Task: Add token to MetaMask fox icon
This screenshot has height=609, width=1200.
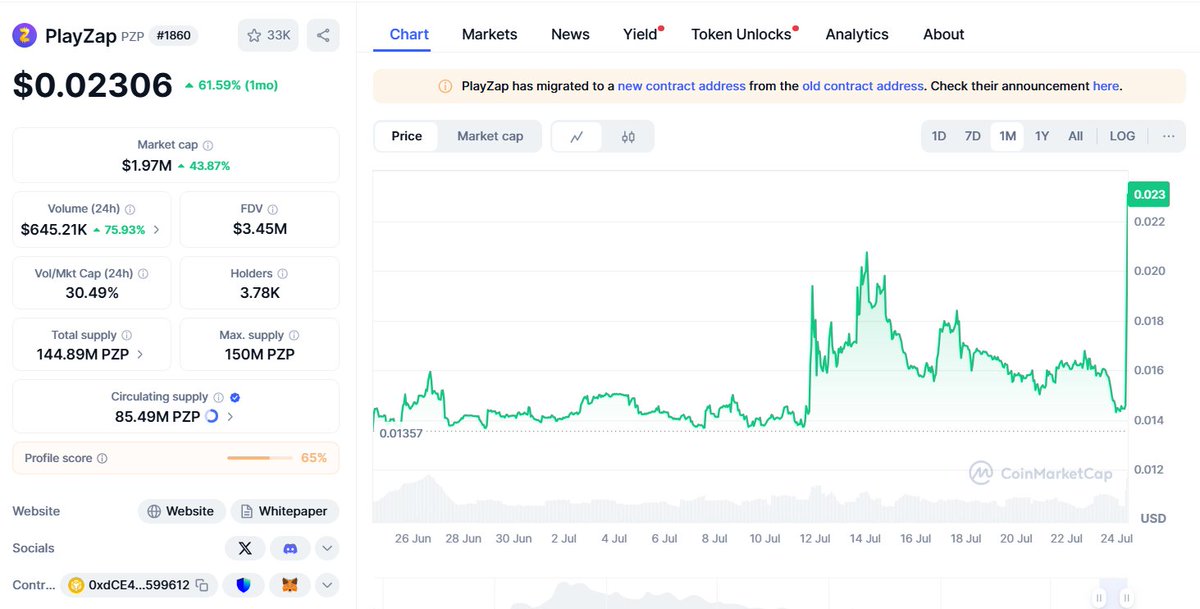Action: [x=290, y=585]
